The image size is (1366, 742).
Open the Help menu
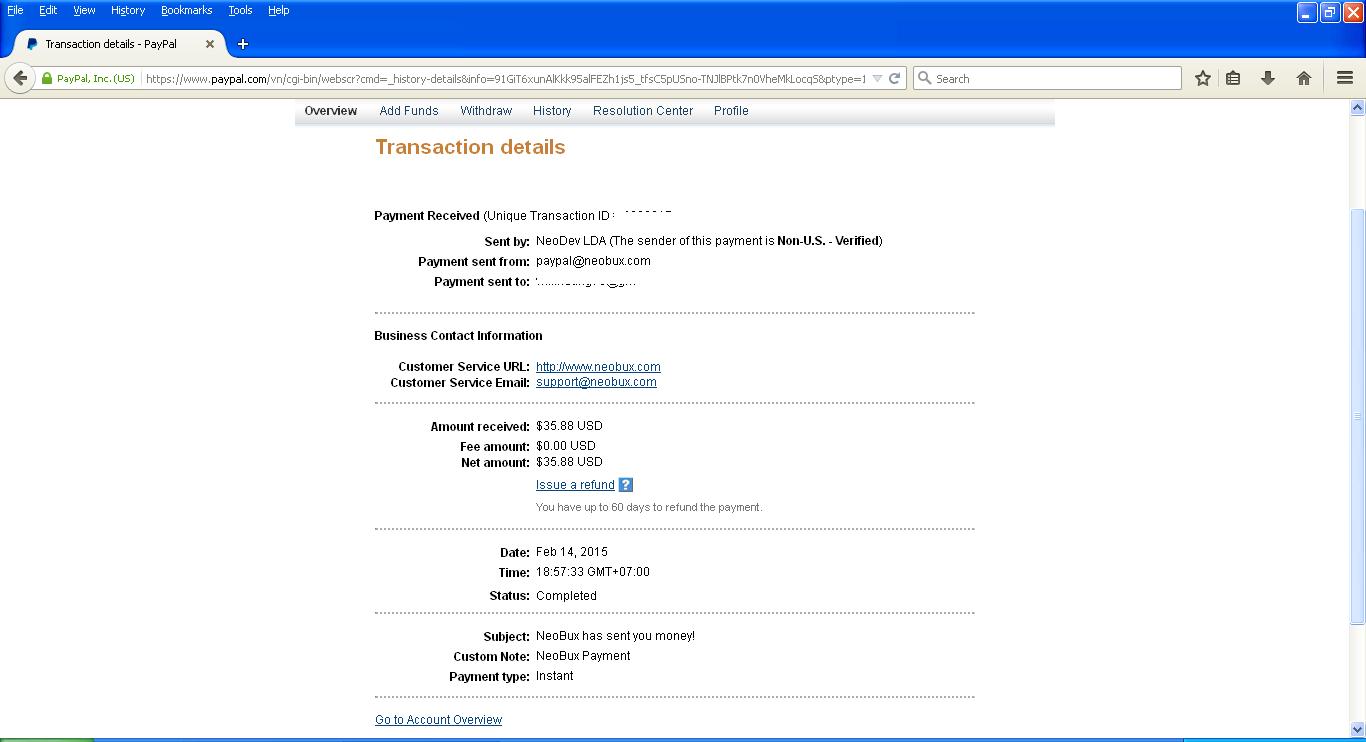point(279,10)
